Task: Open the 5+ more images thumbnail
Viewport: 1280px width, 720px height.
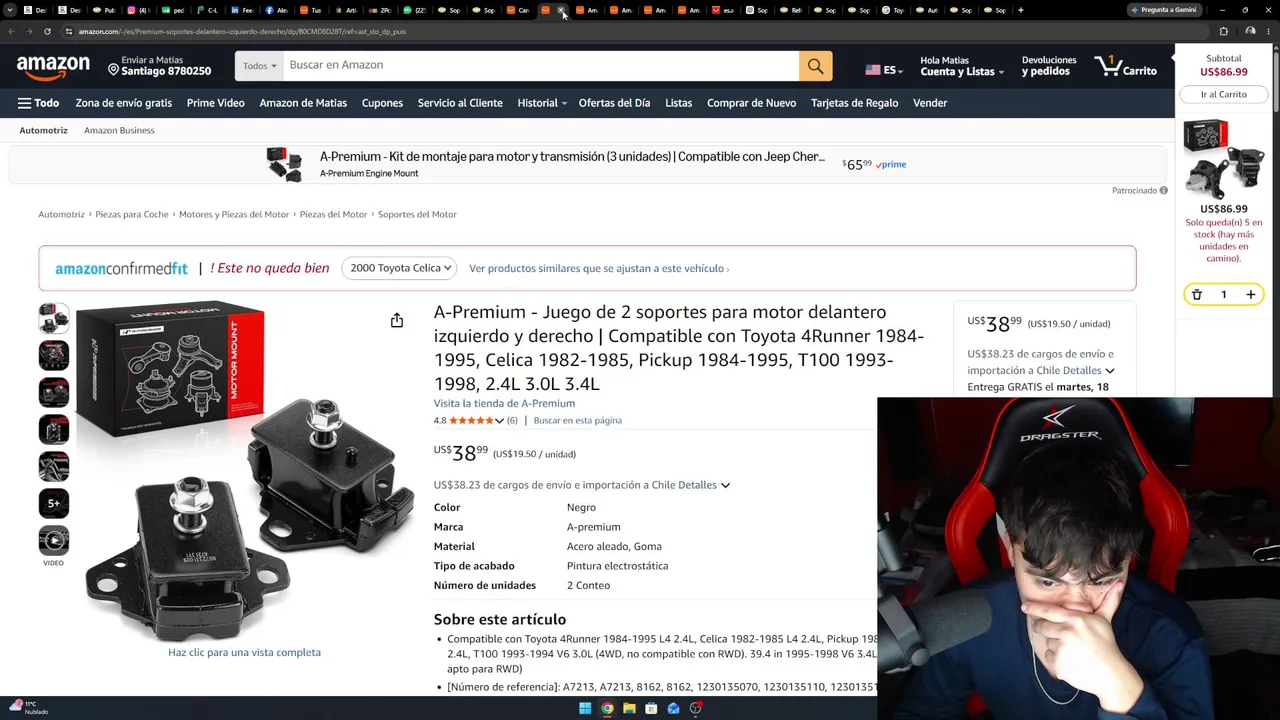Action: (54, 503)
